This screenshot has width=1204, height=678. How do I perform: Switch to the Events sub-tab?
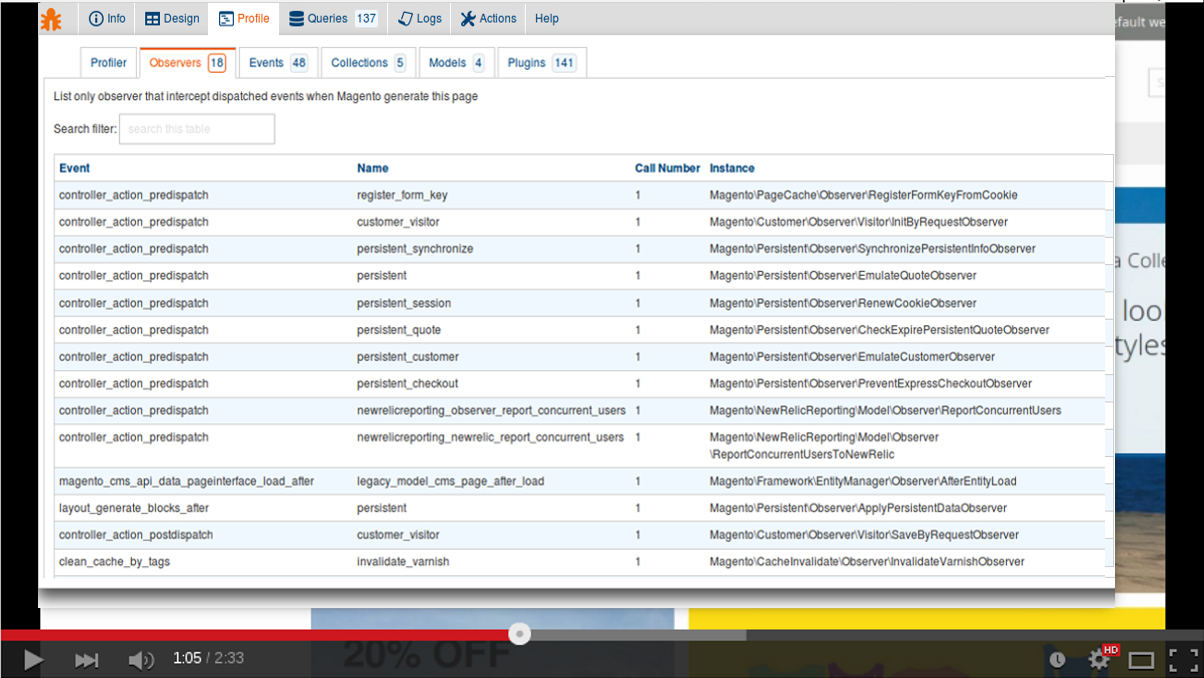pyautogui.click(x=278, y=63)
